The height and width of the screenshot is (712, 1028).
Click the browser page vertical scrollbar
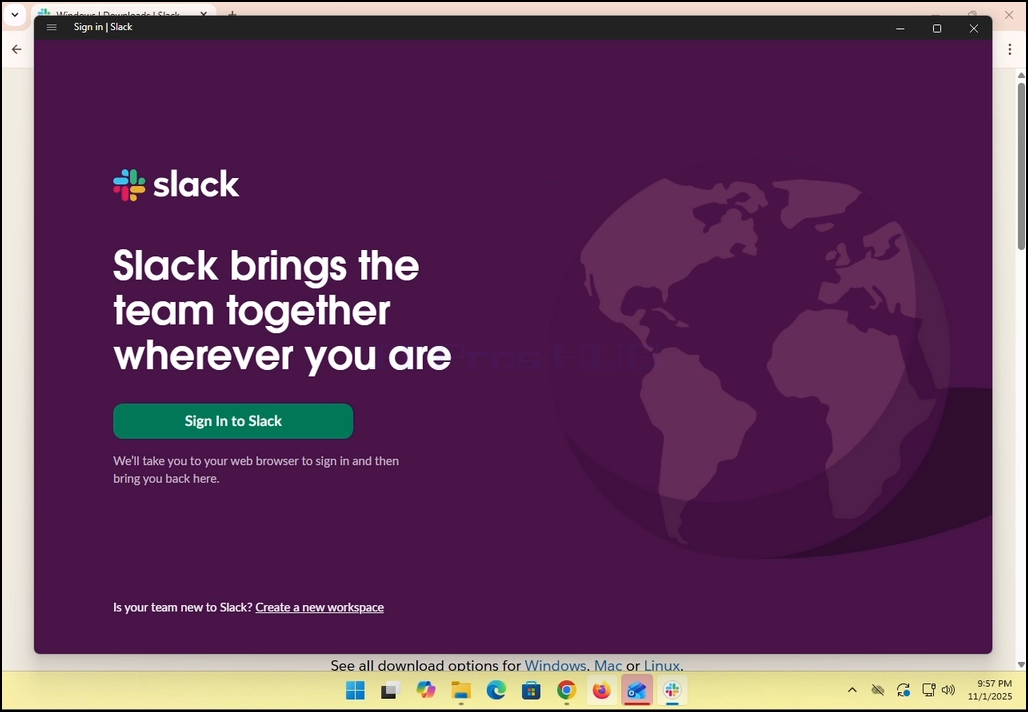pos(1021,166)
